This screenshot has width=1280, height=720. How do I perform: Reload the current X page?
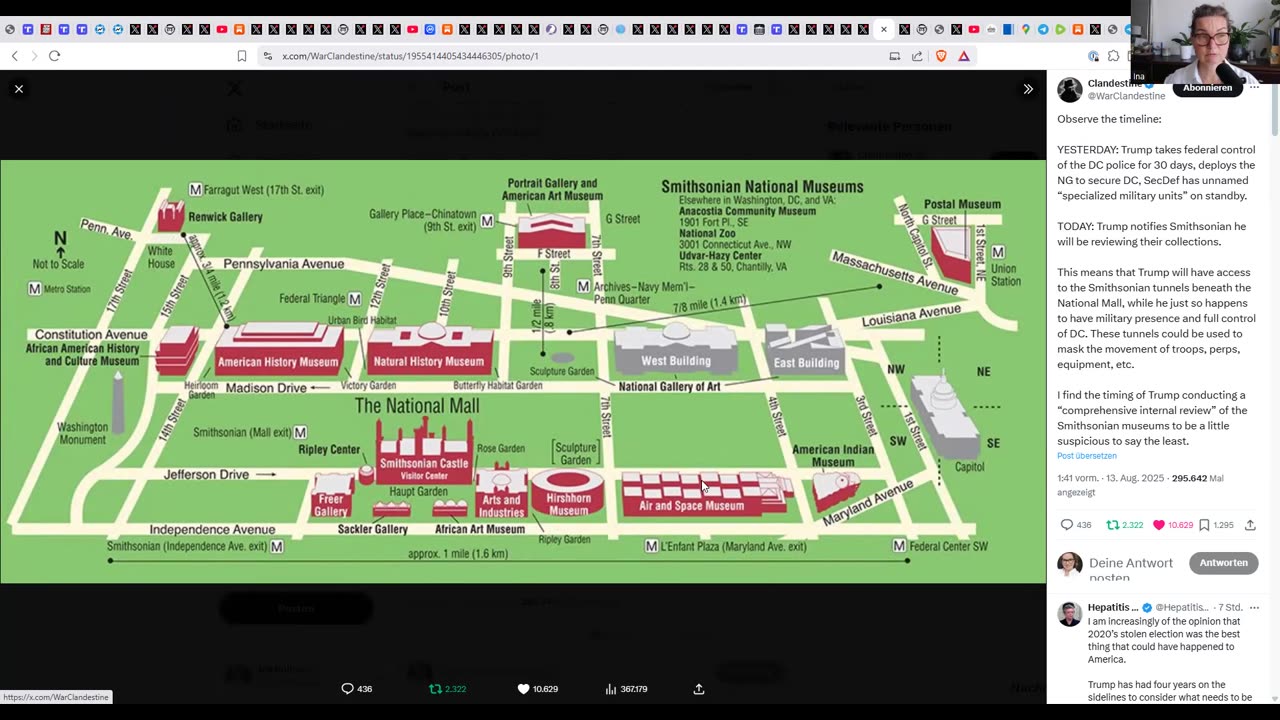[54, 56]
